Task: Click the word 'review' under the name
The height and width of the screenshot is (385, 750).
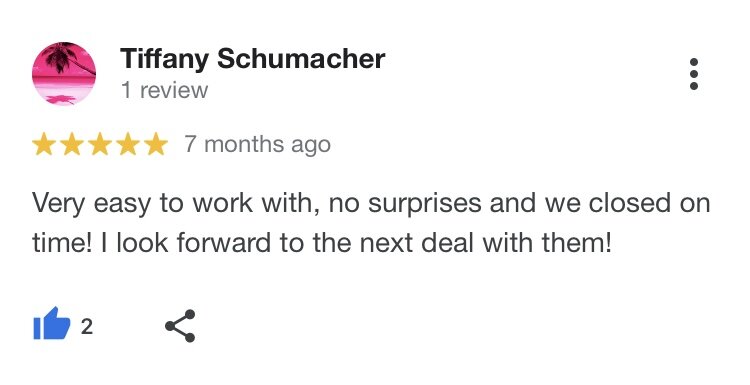Action: (174, 90)
